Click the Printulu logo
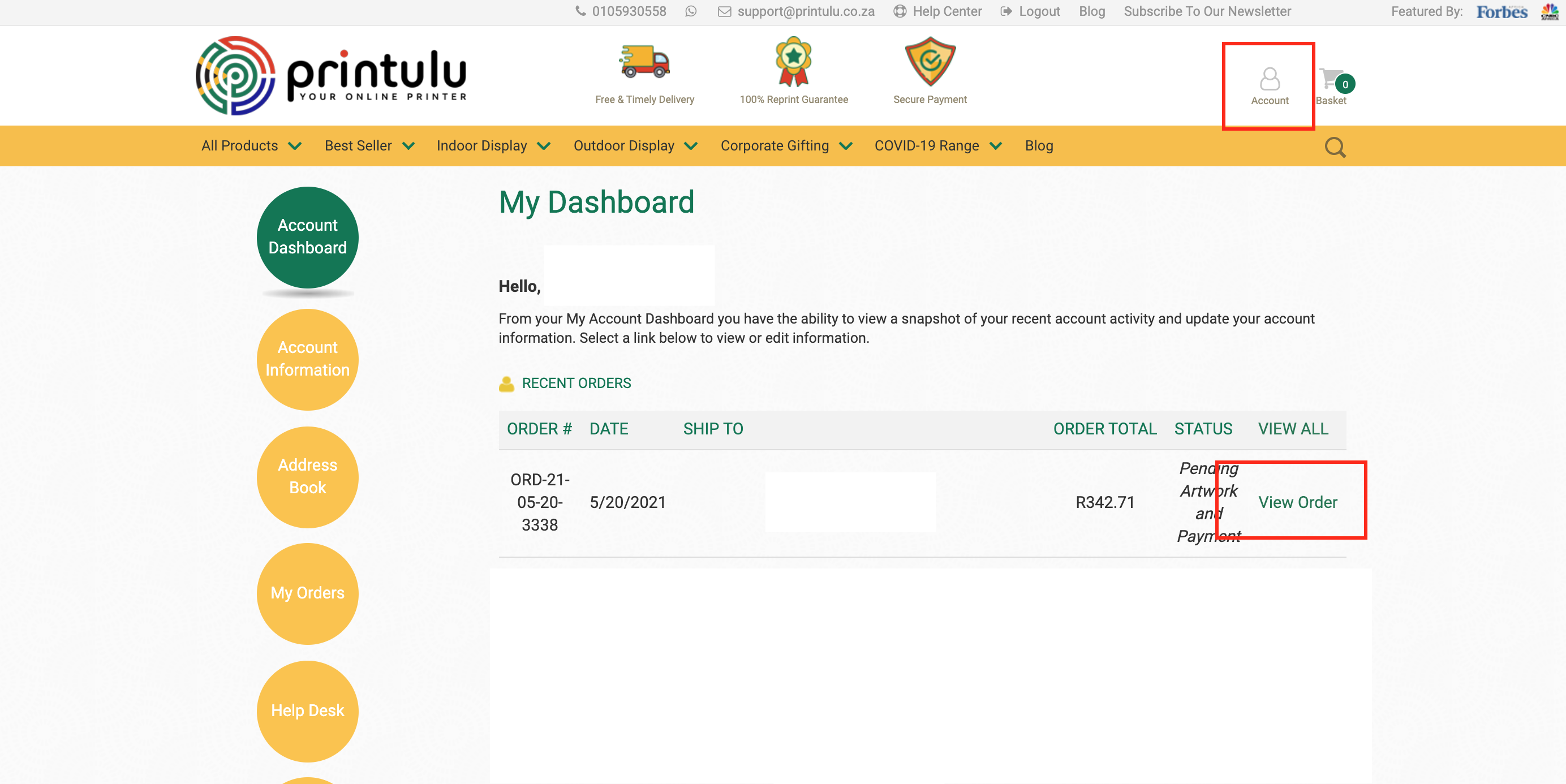 (x=332, y=75)
